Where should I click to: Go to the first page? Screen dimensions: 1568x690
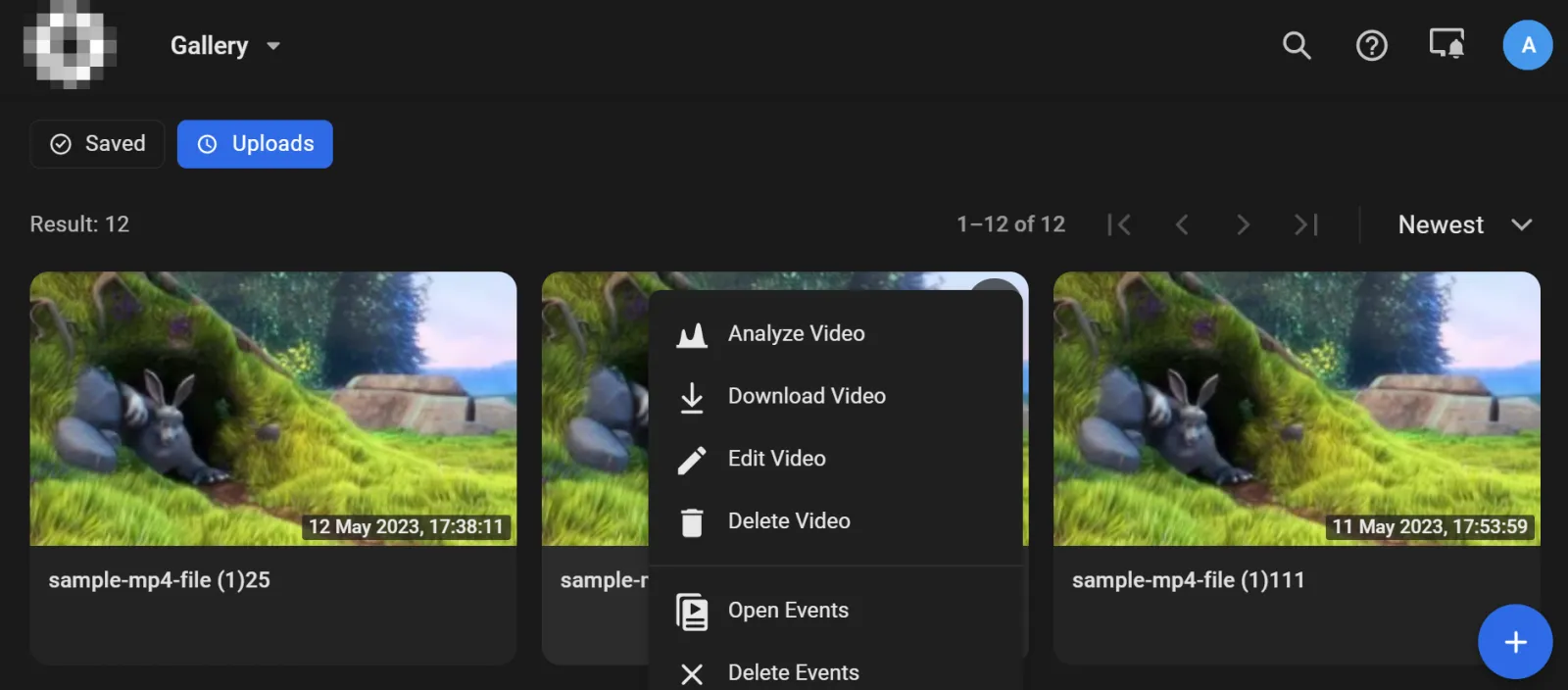1119,224
